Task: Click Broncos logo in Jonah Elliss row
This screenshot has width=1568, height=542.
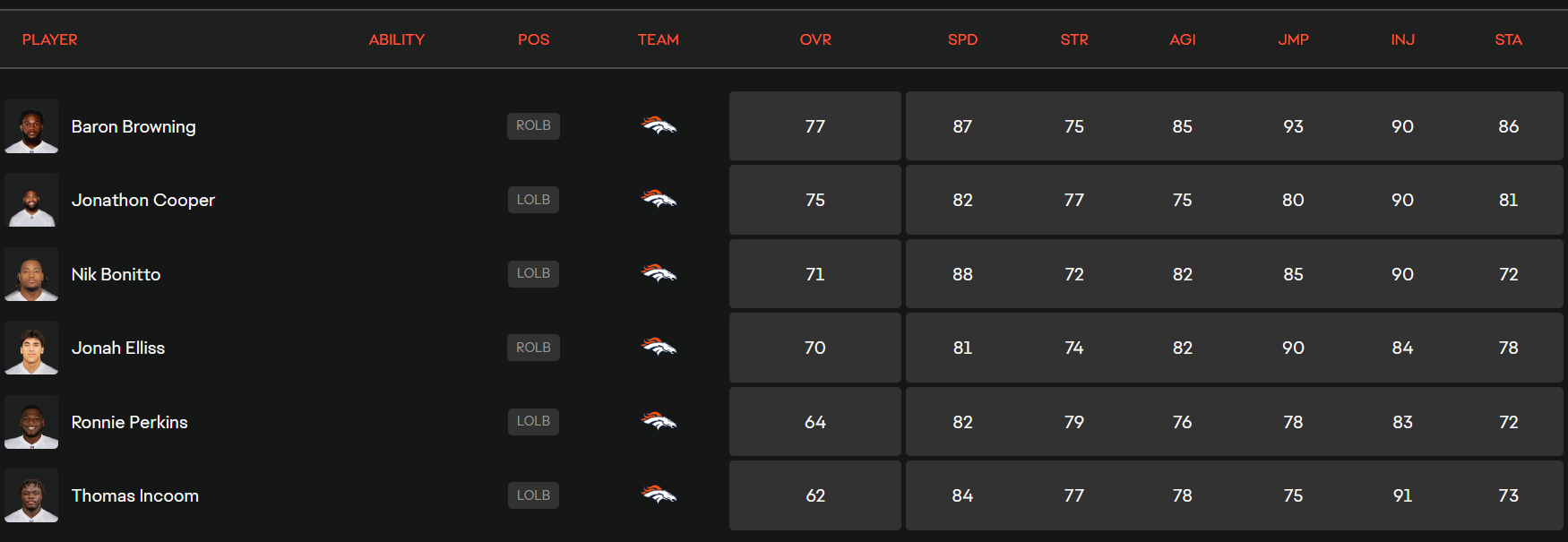Action: point(659,347)
